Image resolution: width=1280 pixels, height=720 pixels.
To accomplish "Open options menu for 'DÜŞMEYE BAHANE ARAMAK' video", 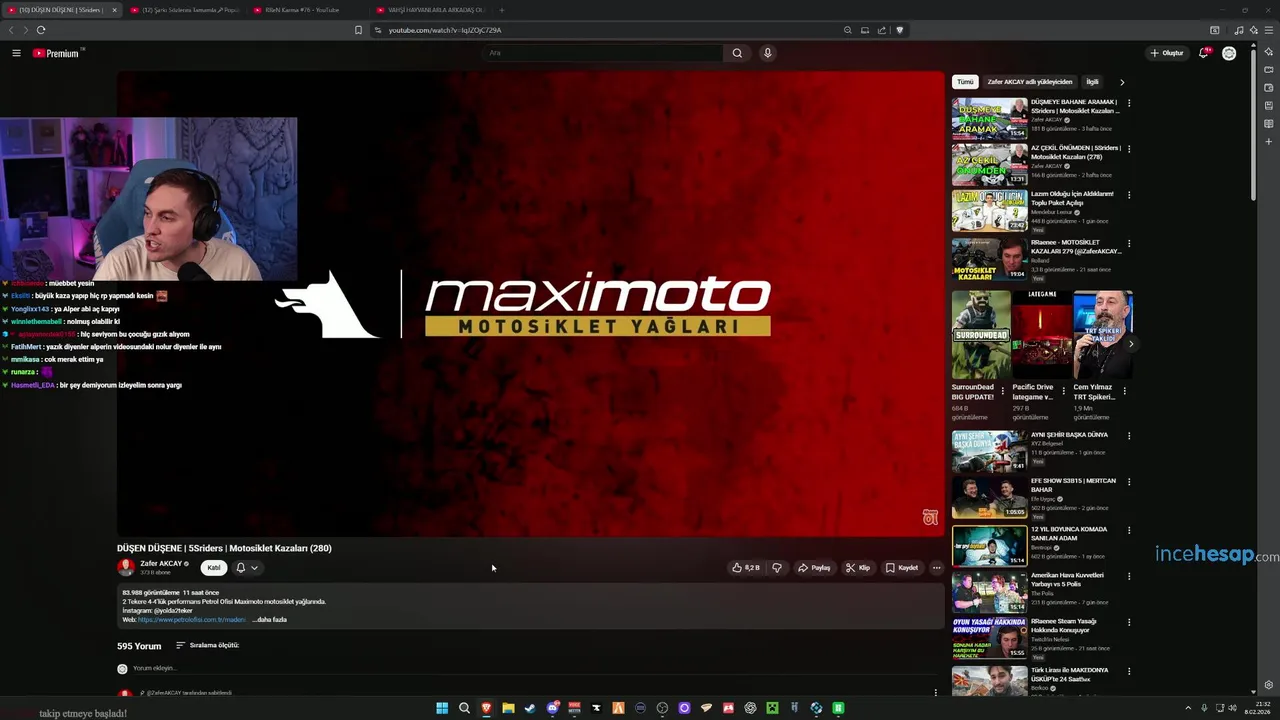I will click(1129, 103).
